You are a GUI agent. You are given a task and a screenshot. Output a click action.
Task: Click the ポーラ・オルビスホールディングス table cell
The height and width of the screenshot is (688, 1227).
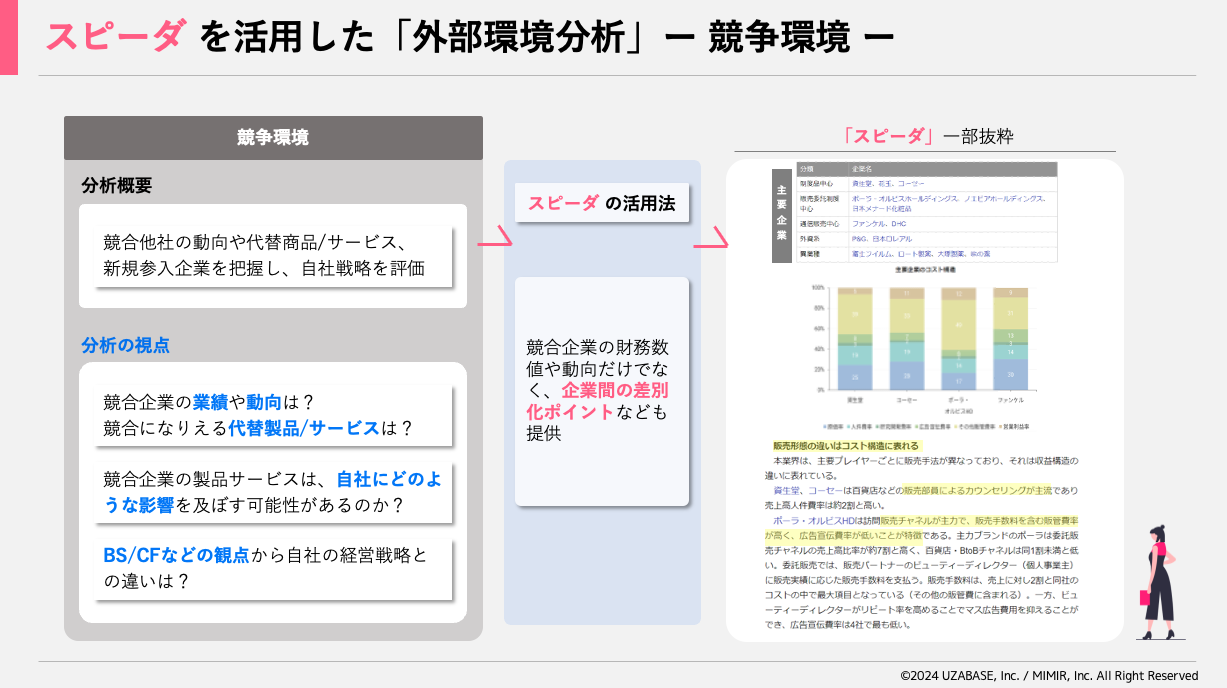953,204
